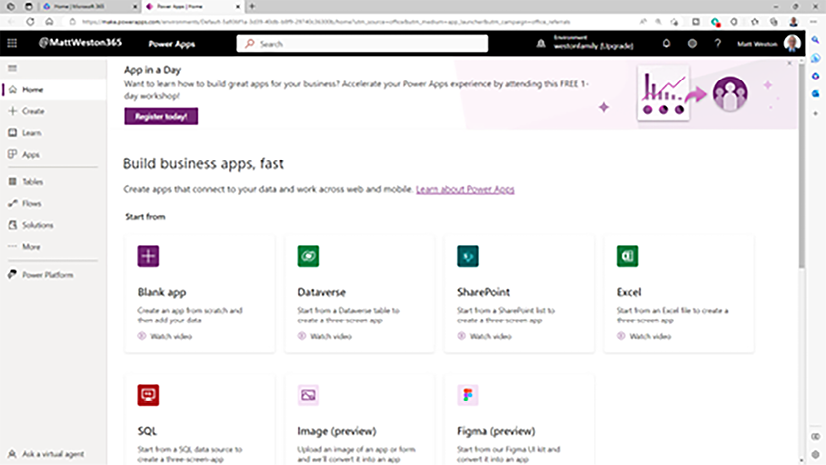The image size is (826, 465).
Task: Open the app launcher waffle icon
Action: point(12,43)
